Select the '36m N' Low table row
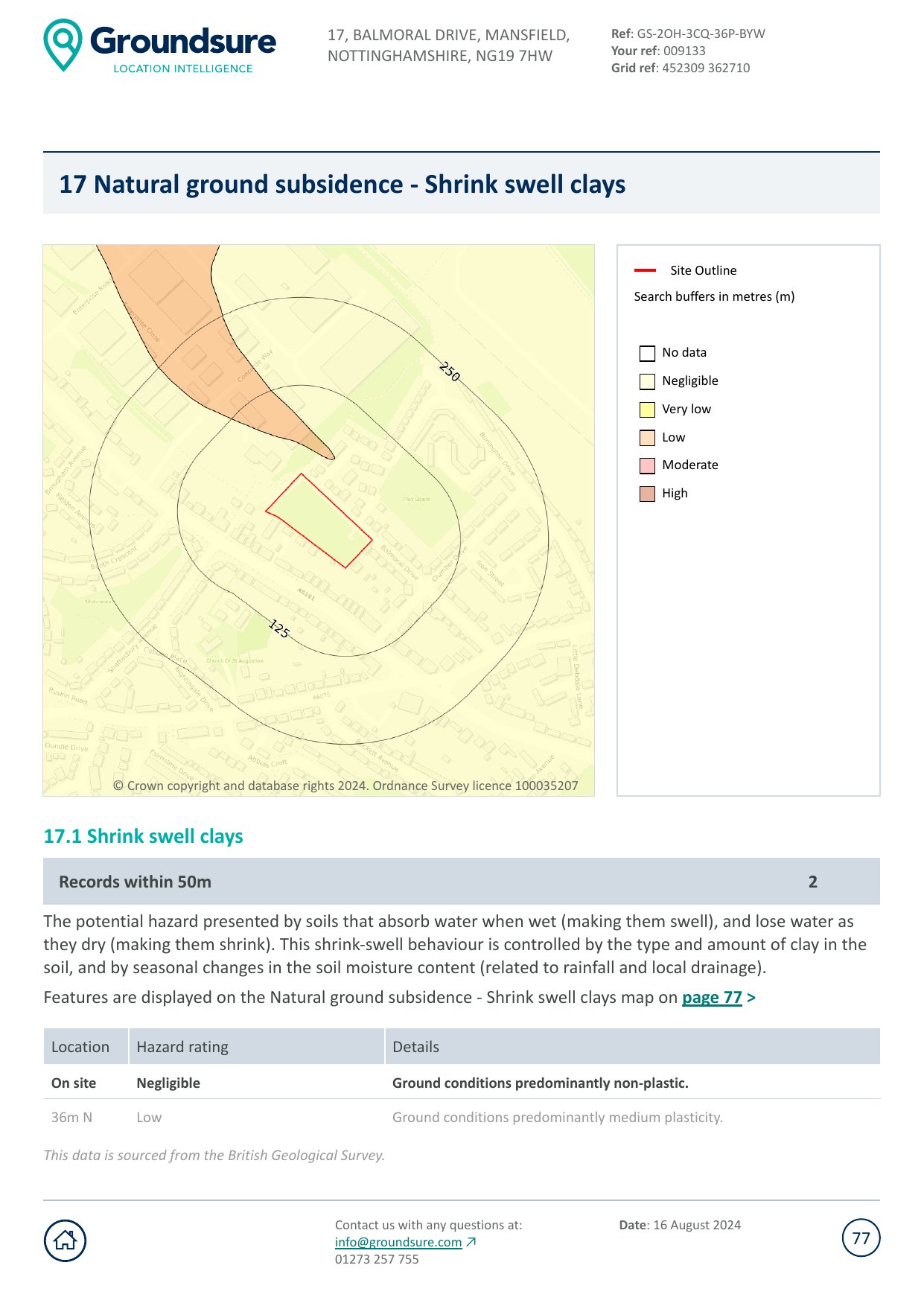The image size is (924, 1306). pyautogui.click(x=462, y=1117)
